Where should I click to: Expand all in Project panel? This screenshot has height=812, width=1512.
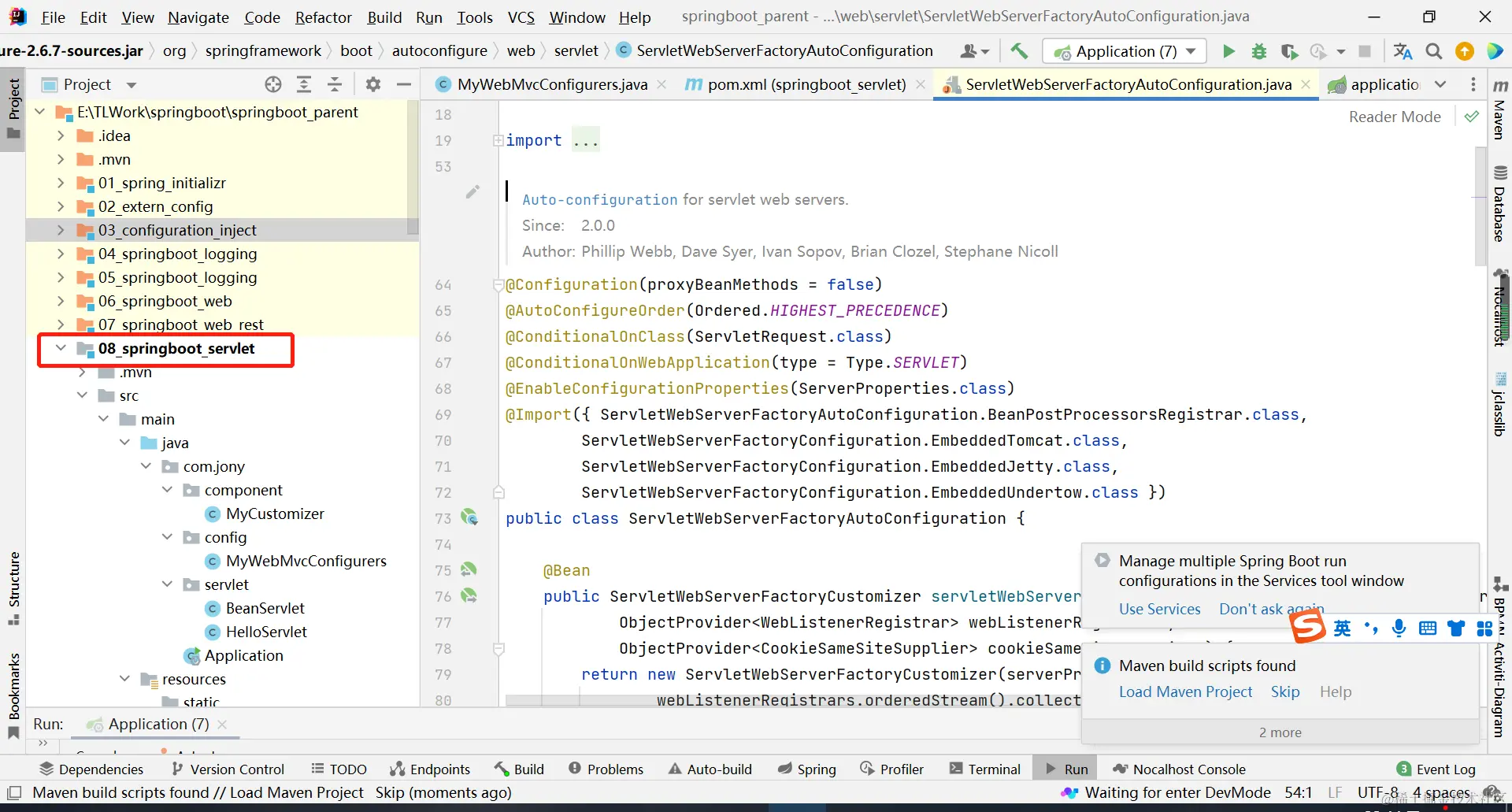click(x=304, y=84)
